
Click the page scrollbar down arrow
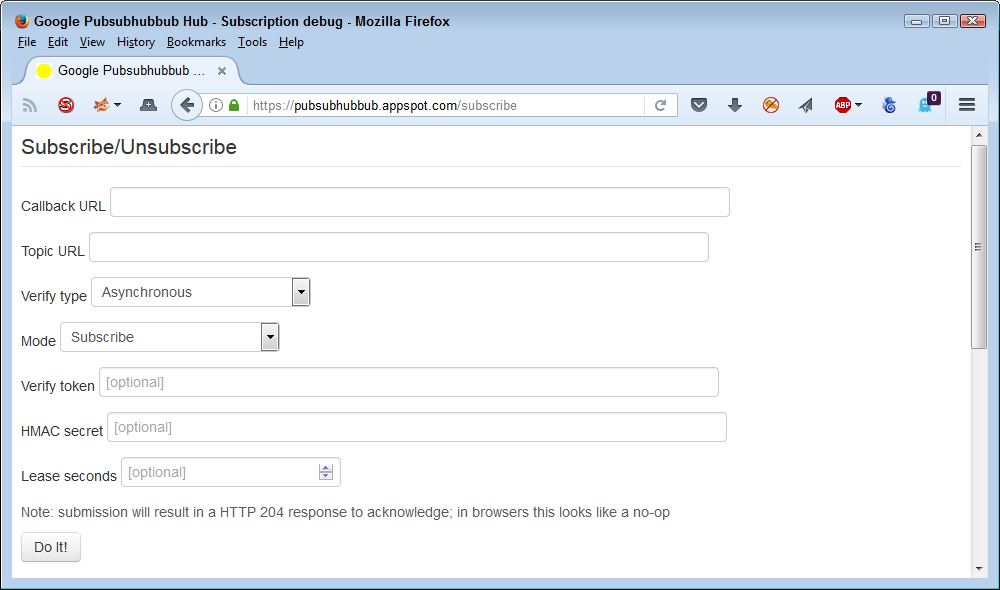tap(979, 569)
